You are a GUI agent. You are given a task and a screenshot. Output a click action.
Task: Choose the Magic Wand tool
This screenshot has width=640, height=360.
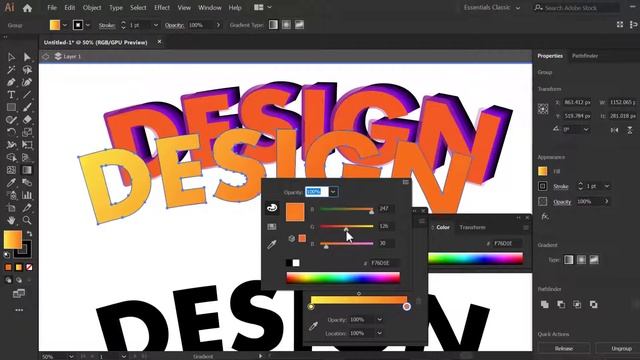pos(11,70)
